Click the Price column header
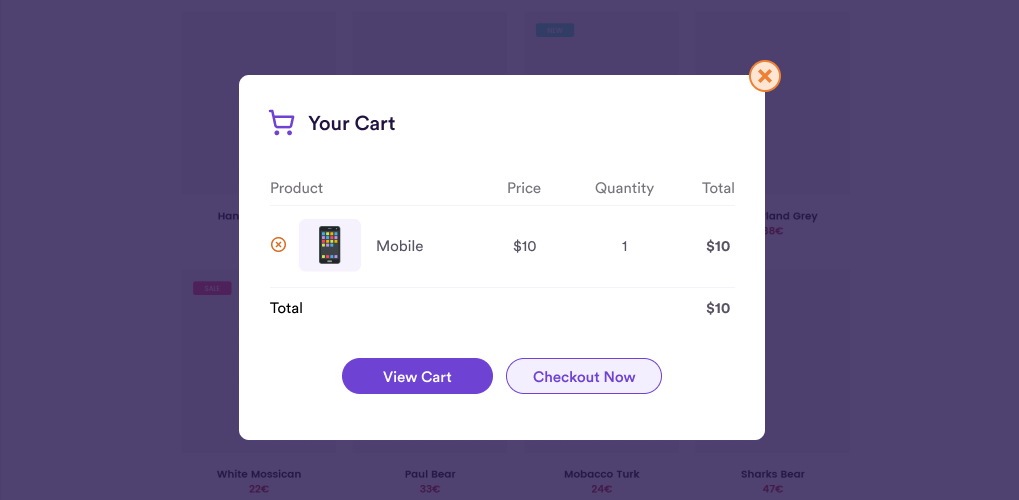1019x500 pixels. 524,188
